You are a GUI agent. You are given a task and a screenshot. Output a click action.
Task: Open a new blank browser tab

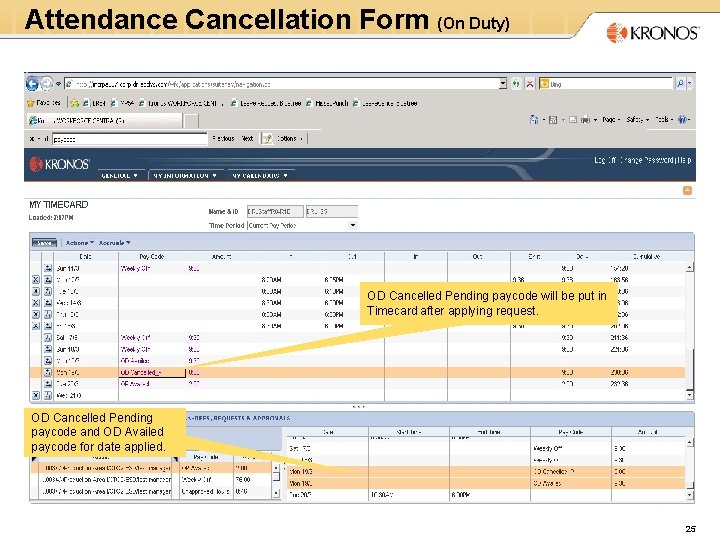pos(191,121)
